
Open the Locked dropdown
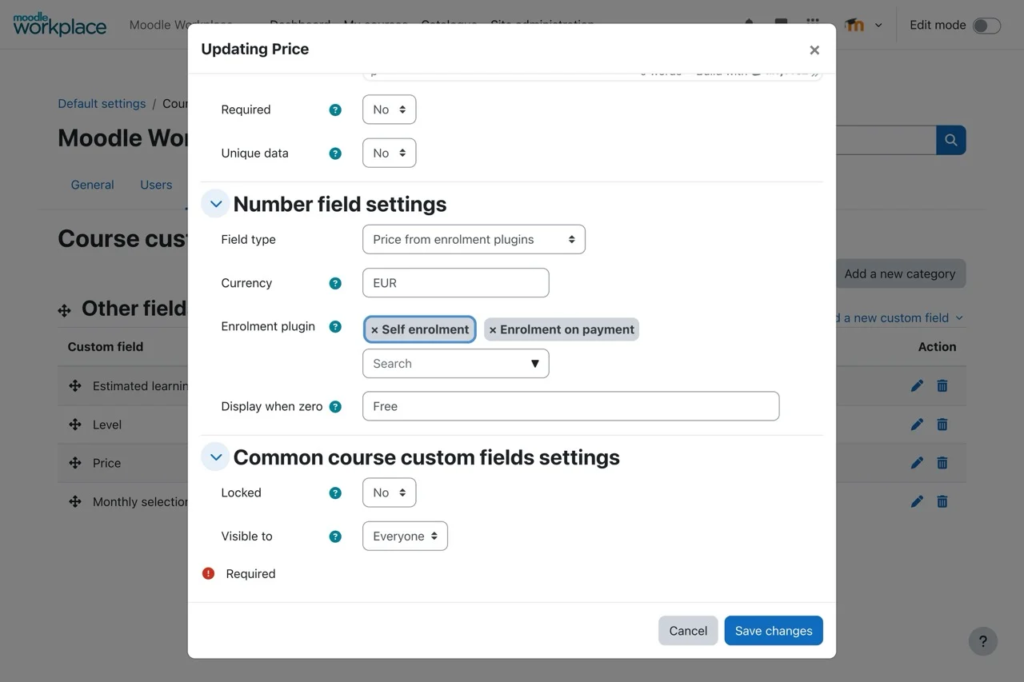tap(389, 493)
